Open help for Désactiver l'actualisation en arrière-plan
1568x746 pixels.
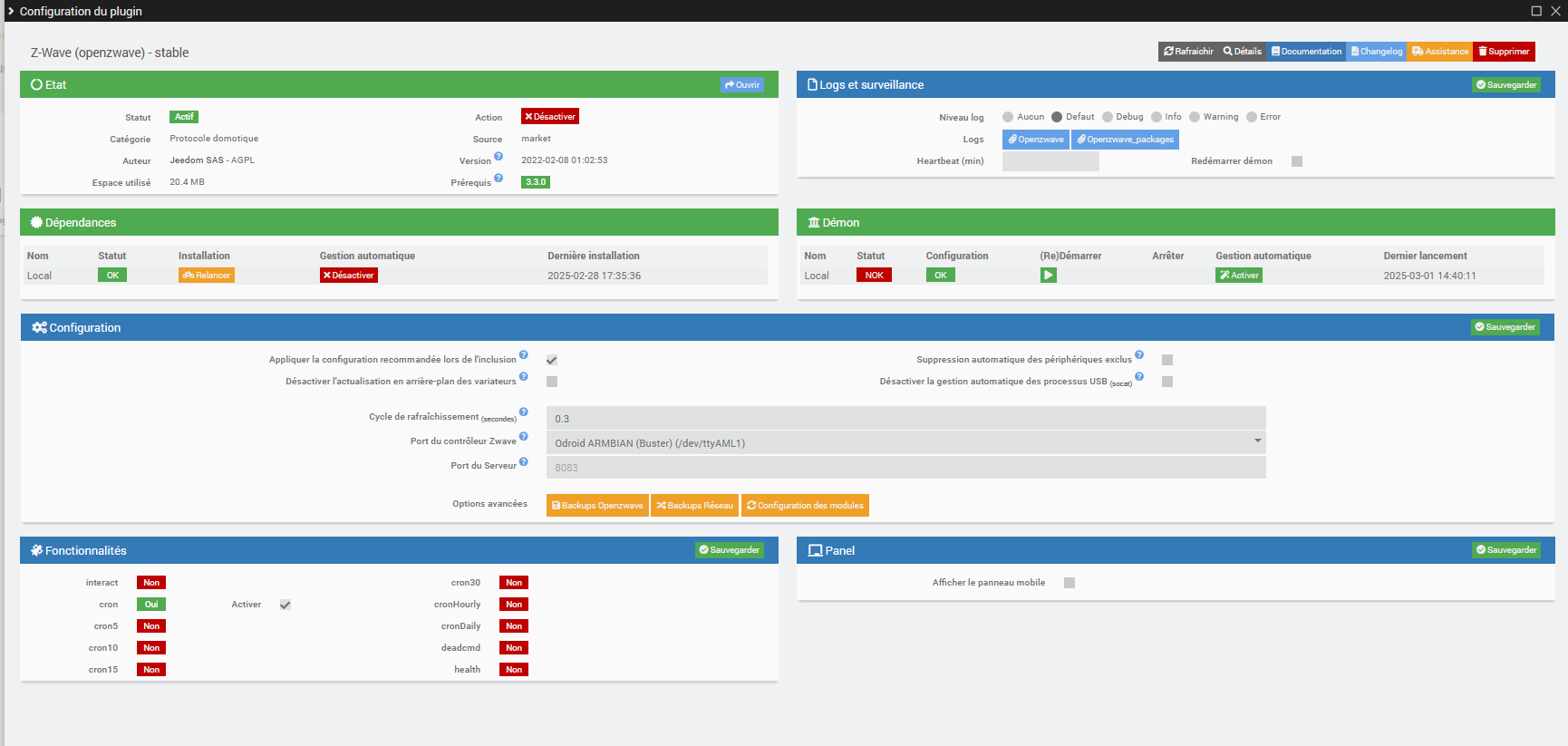(524, 376)
